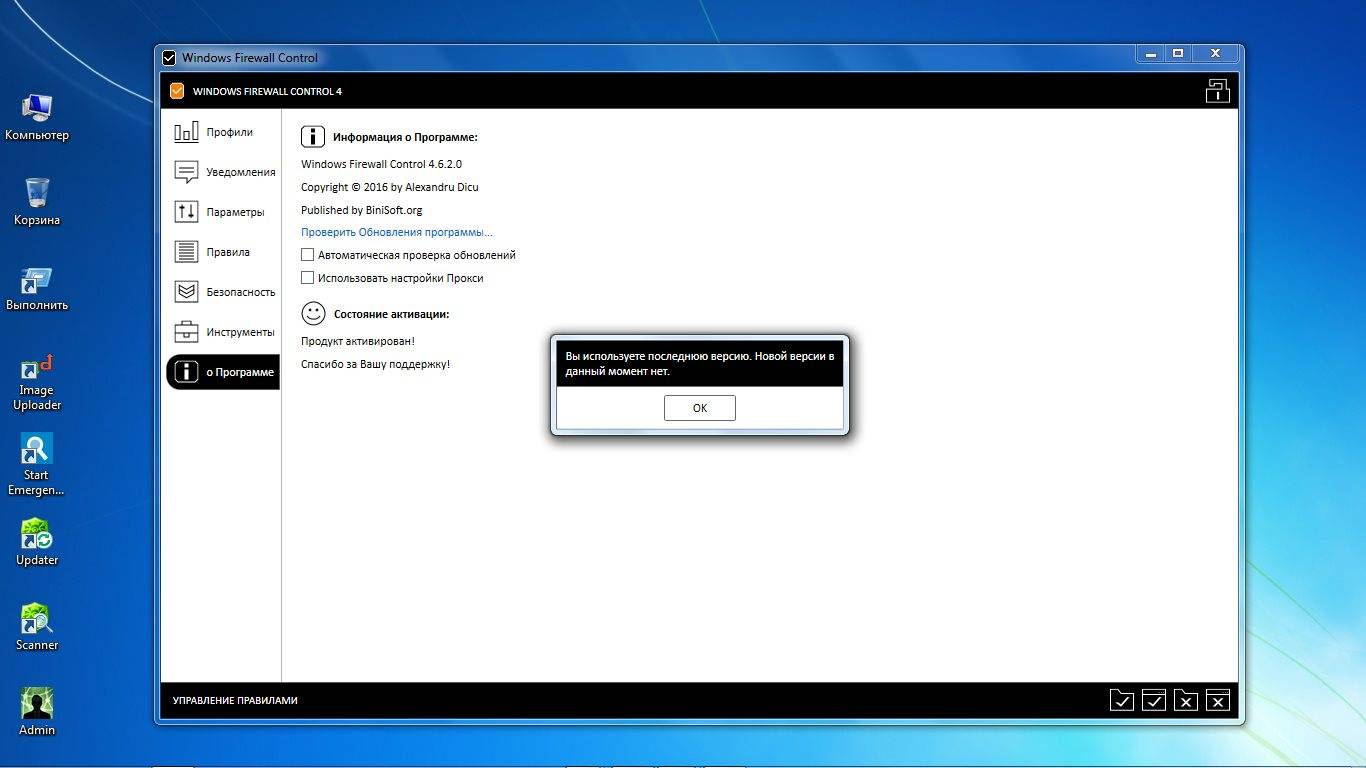Click the window-with-X icon in bottom bar

pyautogui.click(x=1218, y=700)
